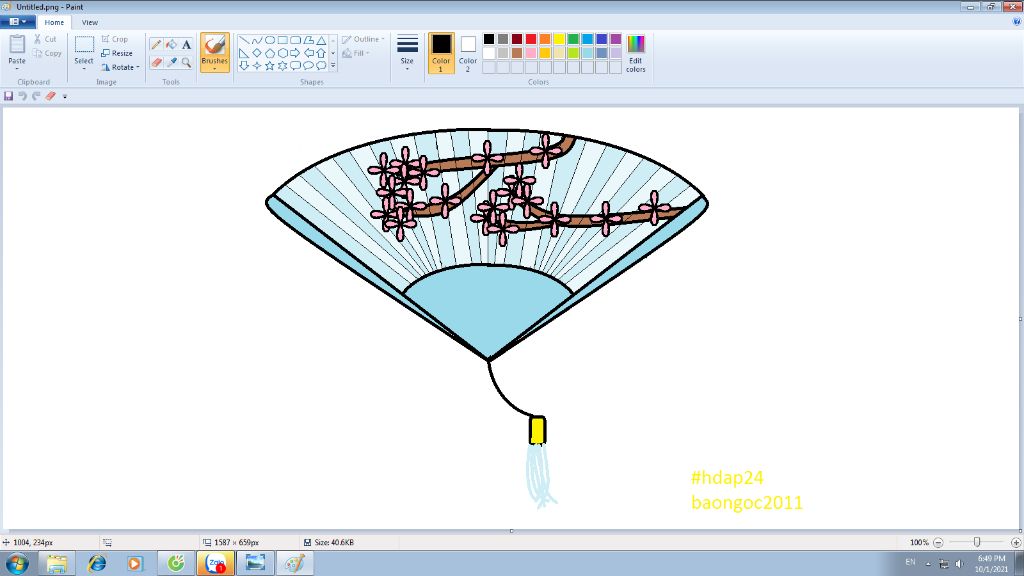Click the zoom in plus button
The image size is (1024, 576).
[x=1016, y=542]
